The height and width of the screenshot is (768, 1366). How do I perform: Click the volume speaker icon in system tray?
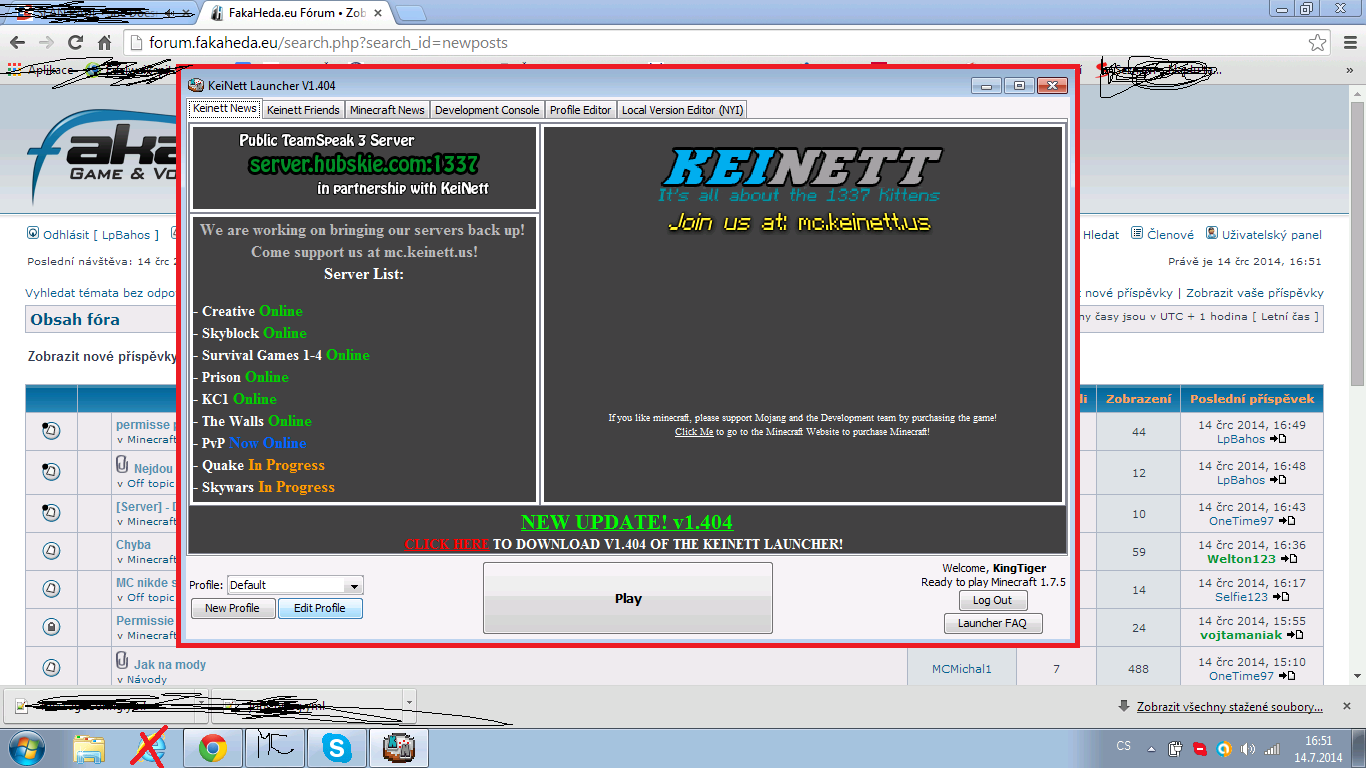pos(1248,748)
